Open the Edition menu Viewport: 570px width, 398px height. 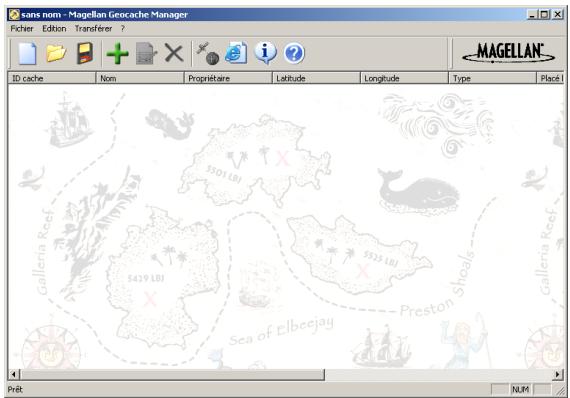(54, 29)
